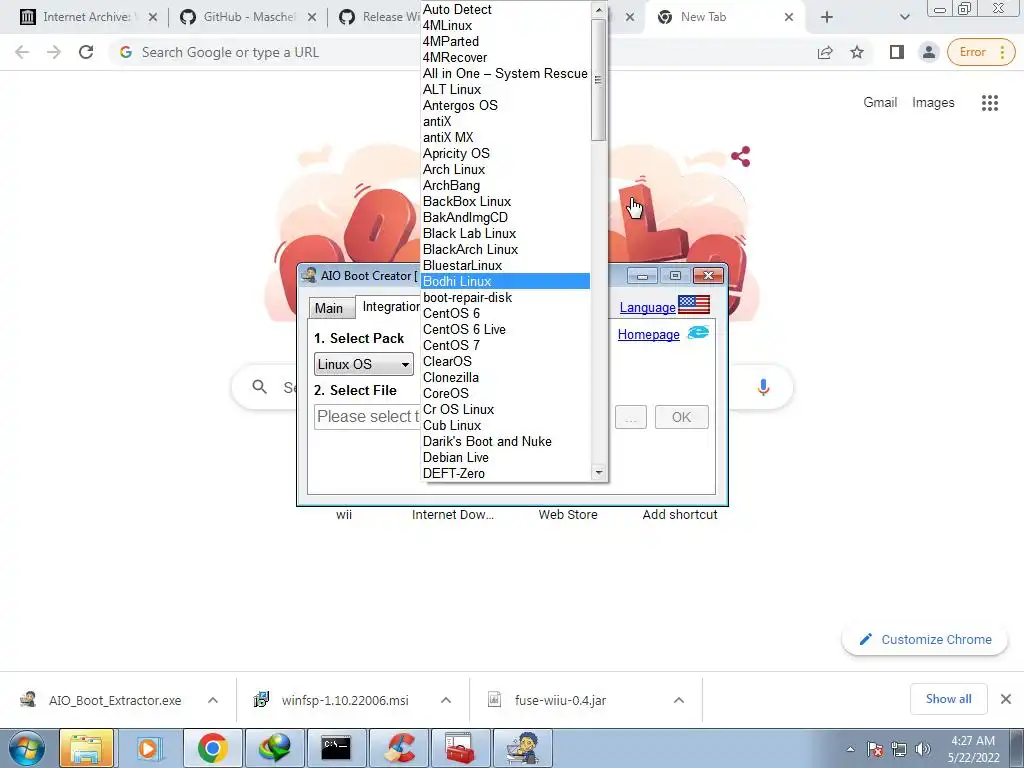Open a new tab with plus button
Screen dimensions: 1024x768
click(827, 17)
